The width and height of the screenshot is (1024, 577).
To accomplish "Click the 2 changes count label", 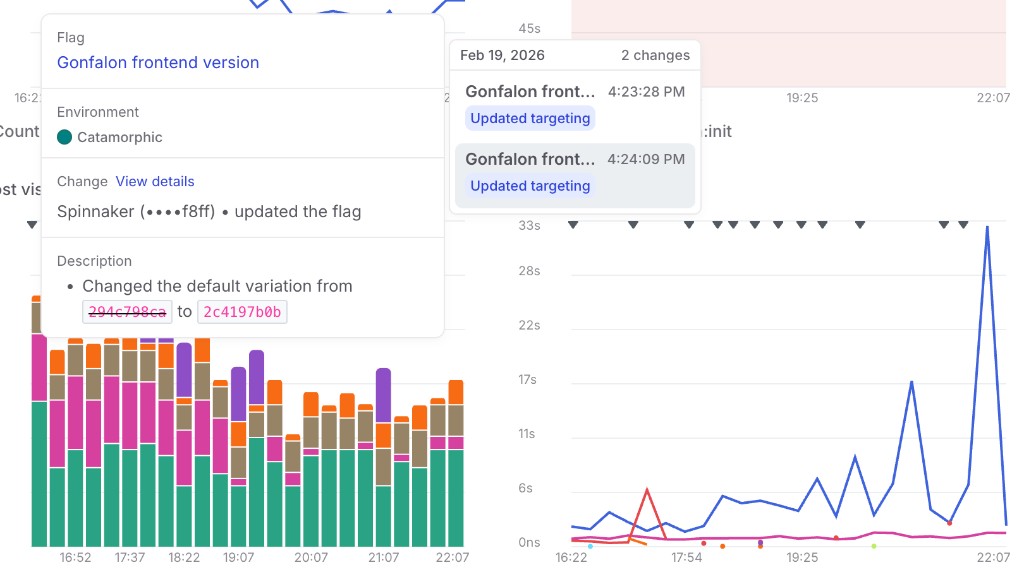I will tap(655, 55).
